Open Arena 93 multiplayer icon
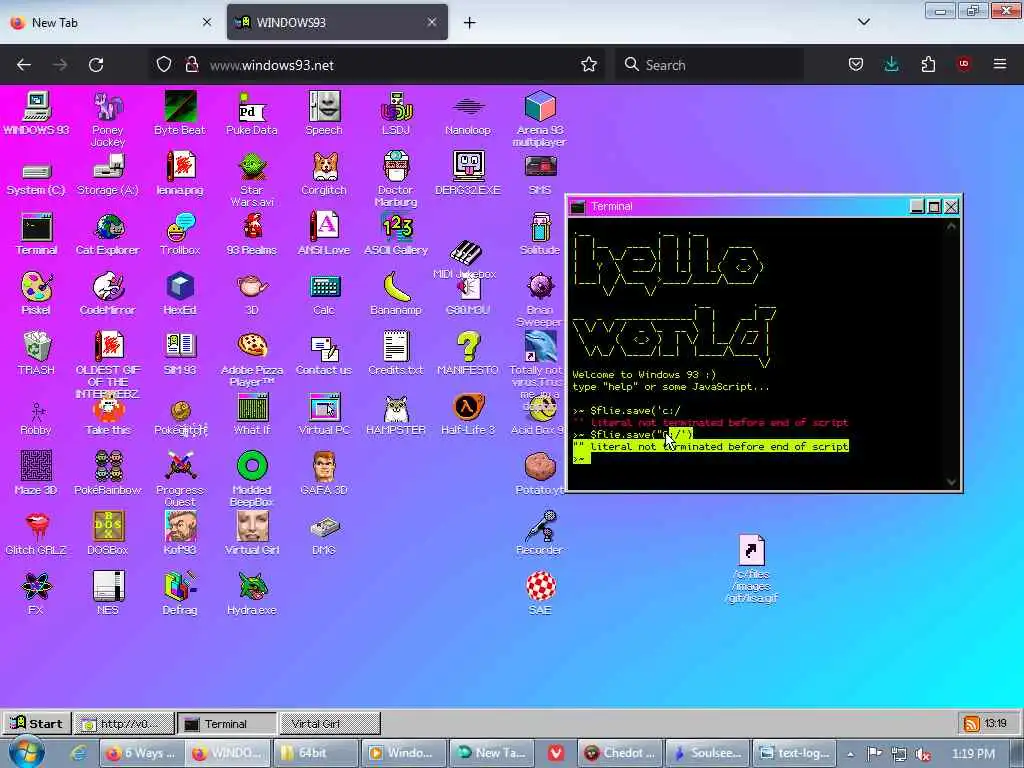This screenshot has height=768, width=1024. [539, 118]
